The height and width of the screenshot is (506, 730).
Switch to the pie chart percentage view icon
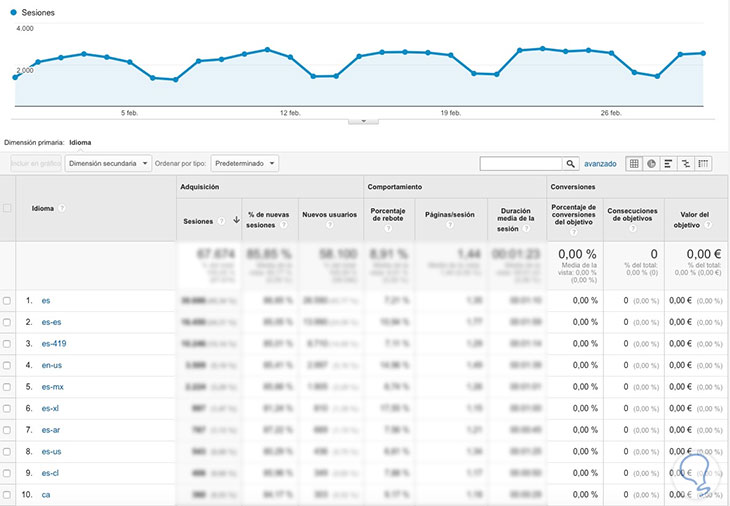coord(651,163)
